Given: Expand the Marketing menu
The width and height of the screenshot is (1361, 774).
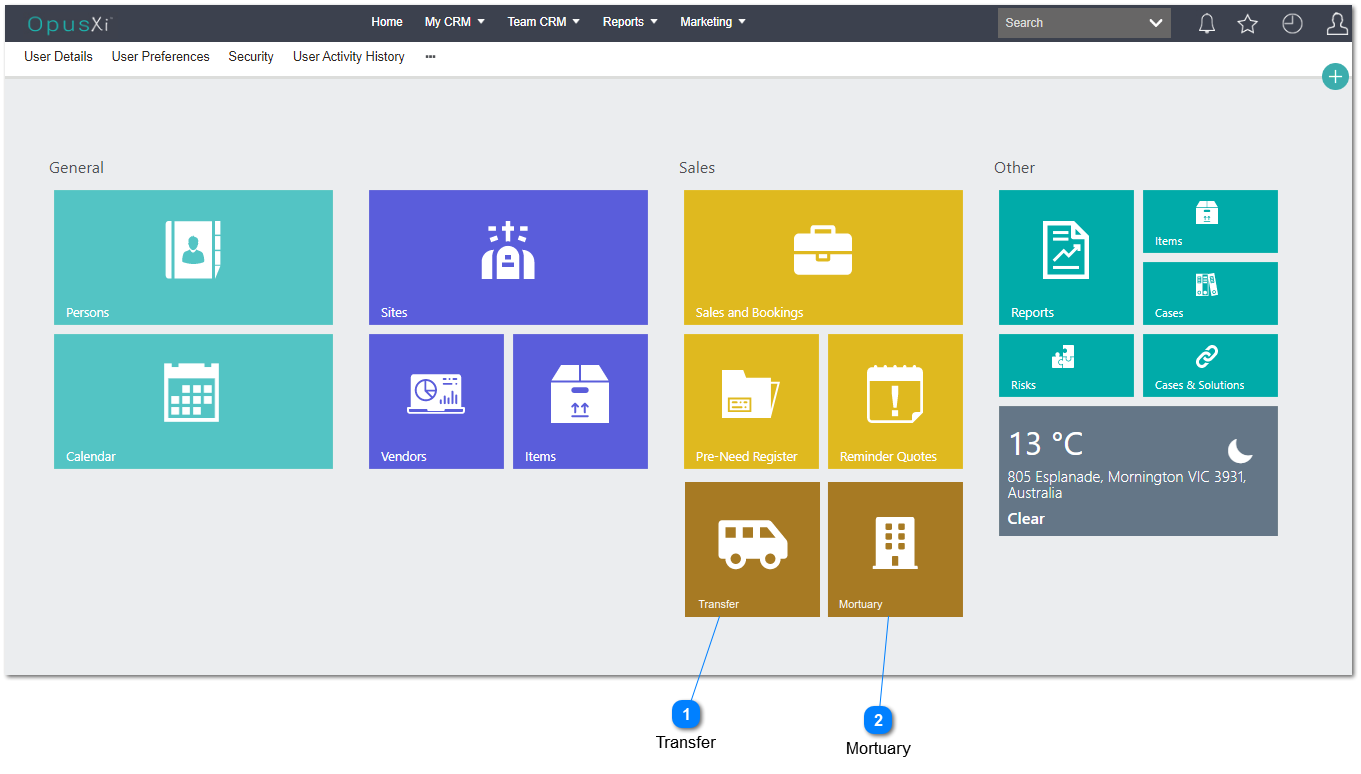Looking at the screenshot, I should (x=712, y=22).
